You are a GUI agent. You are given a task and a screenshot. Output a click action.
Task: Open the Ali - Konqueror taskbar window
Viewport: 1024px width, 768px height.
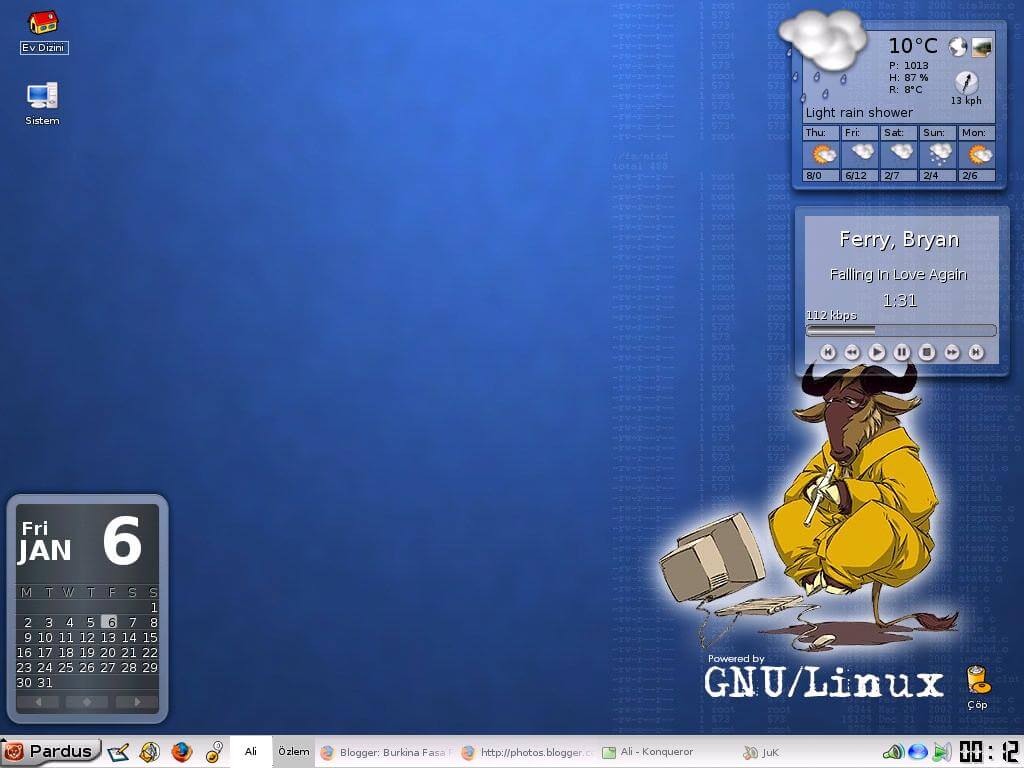667,752
